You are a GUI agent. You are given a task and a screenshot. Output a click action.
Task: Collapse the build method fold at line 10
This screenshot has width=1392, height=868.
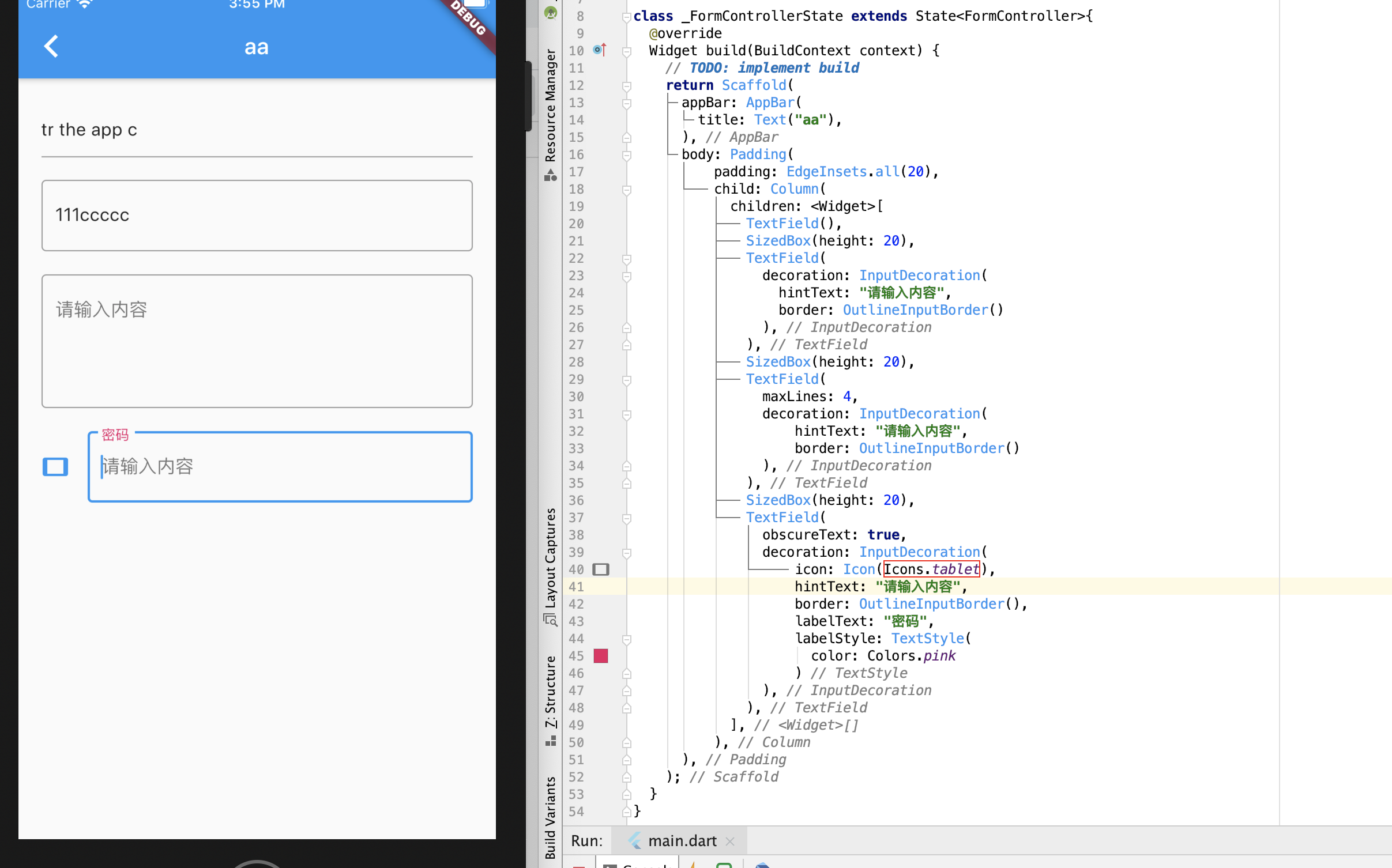point(626,52)
